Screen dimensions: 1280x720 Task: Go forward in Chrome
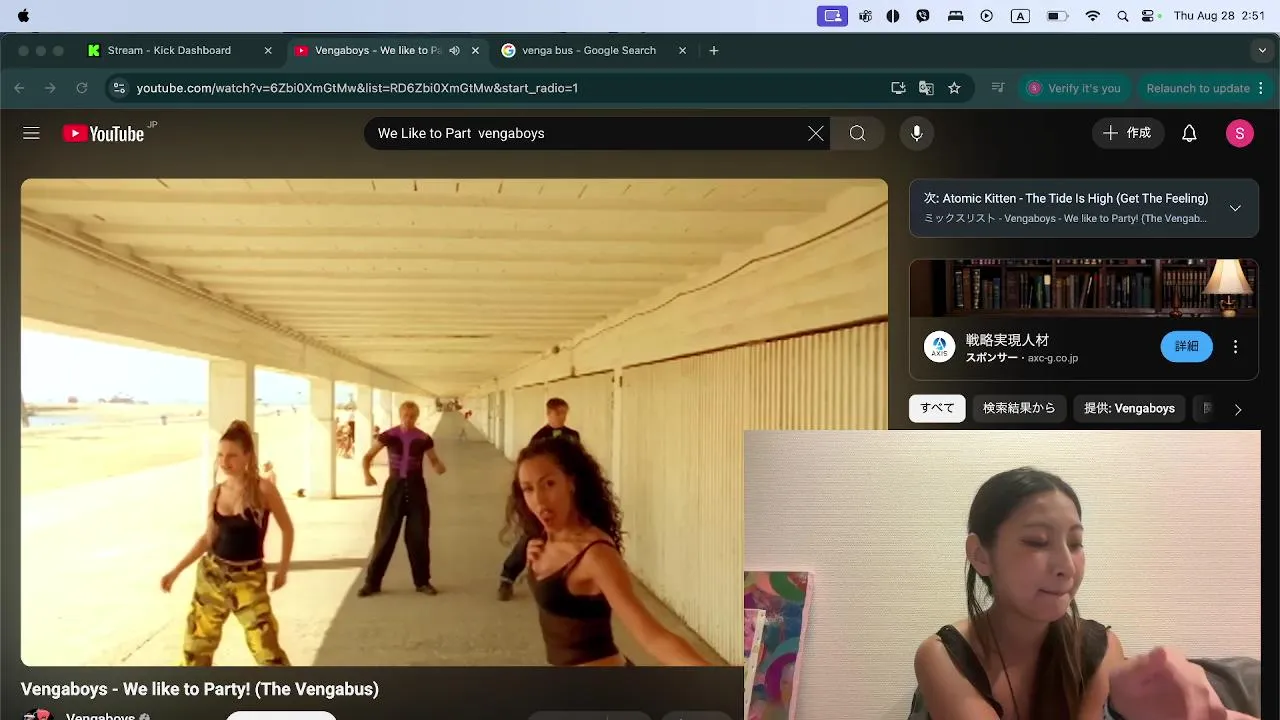pyautogui.click(x=50, y=88)
